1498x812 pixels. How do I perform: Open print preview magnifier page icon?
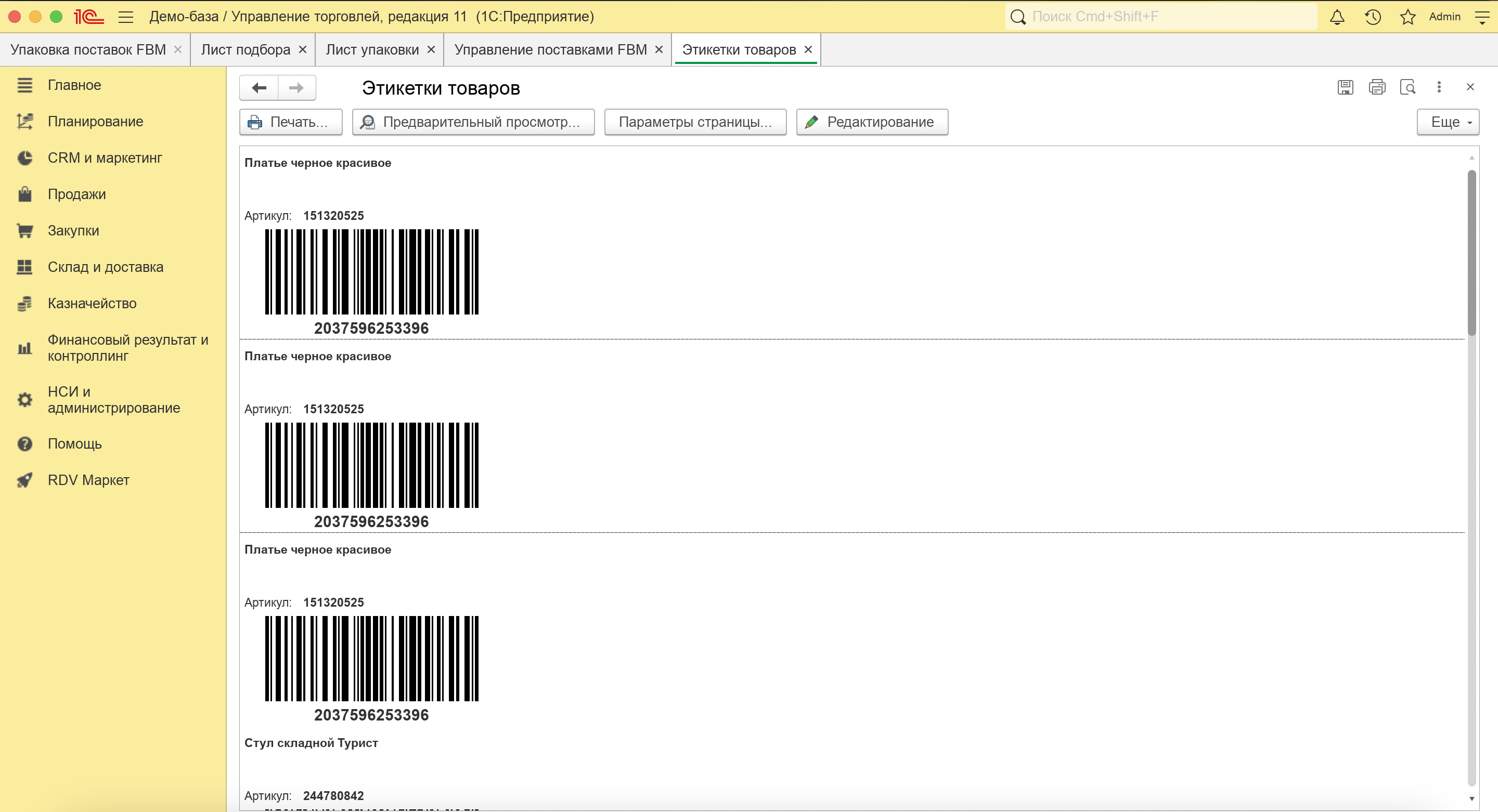(x=1408, y=87)
